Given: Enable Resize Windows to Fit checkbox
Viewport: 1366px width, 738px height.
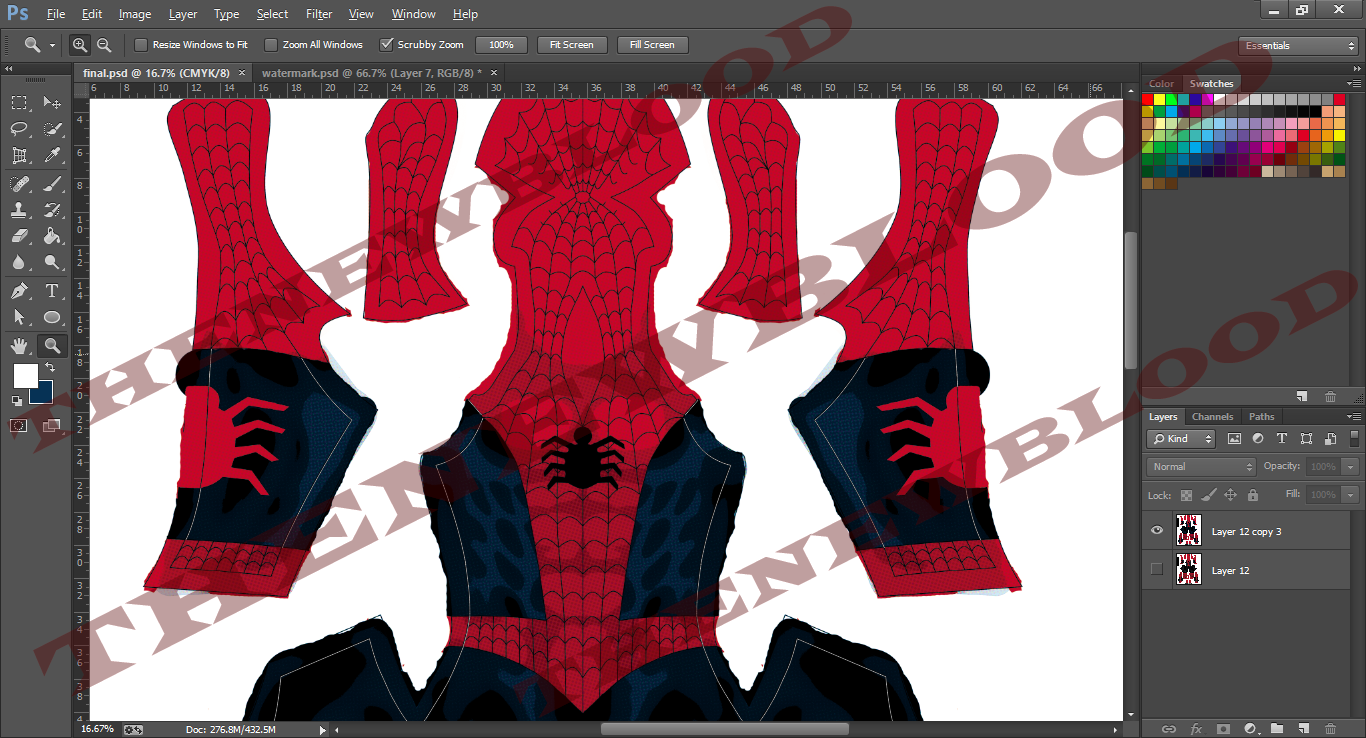Looking at the screenshot, I should pos(141,45).
